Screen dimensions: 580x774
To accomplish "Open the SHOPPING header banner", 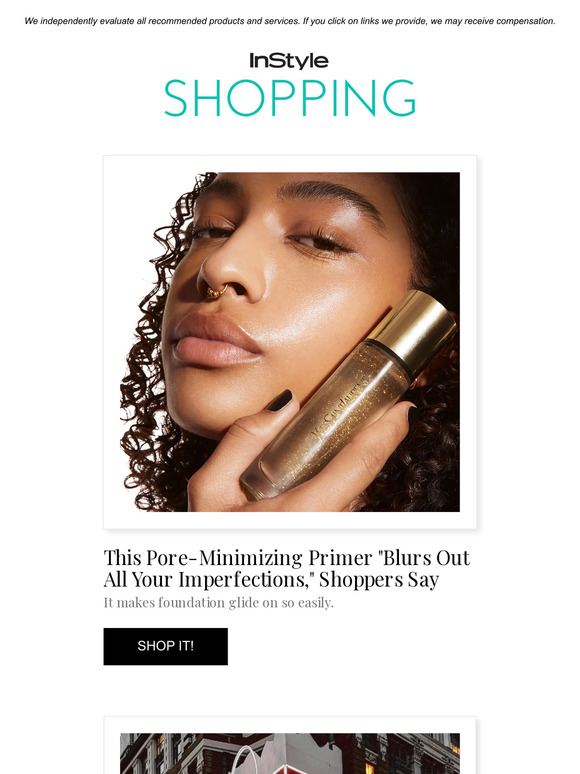I will click(x=290, y=98).
